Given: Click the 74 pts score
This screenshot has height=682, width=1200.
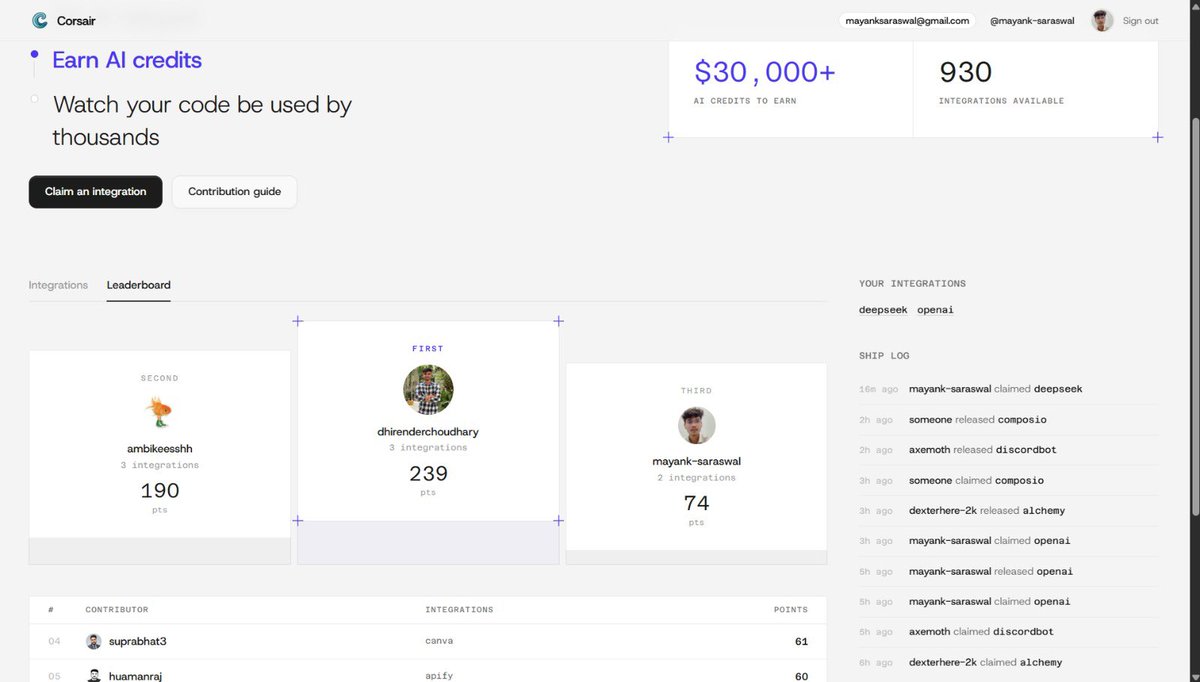Looking at the screenshot, I should [x=696, y=503].
